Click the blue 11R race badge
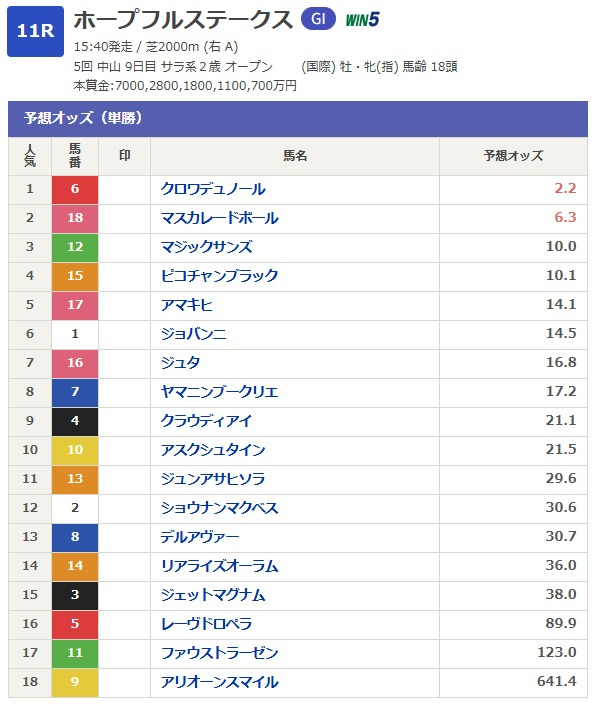This screenshot has height=707, width=595. tap(35, 31)
